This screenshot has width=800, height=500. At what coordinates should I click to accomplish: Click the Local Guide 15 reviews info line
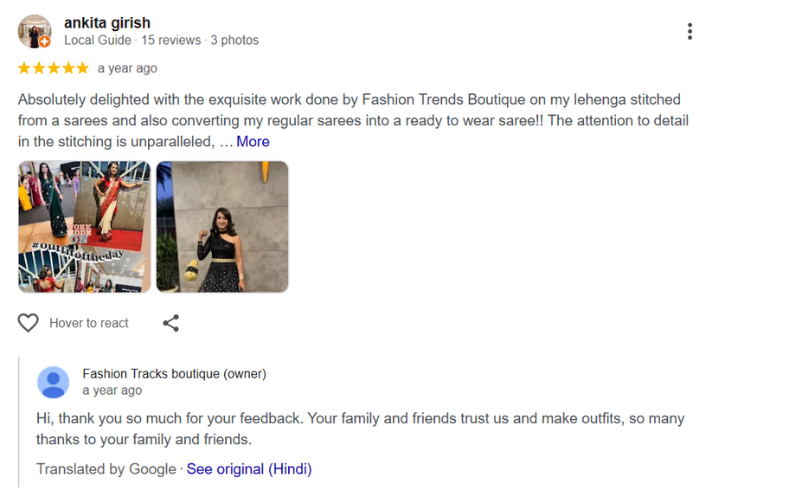pyautogui.click(x=161, y=40)
